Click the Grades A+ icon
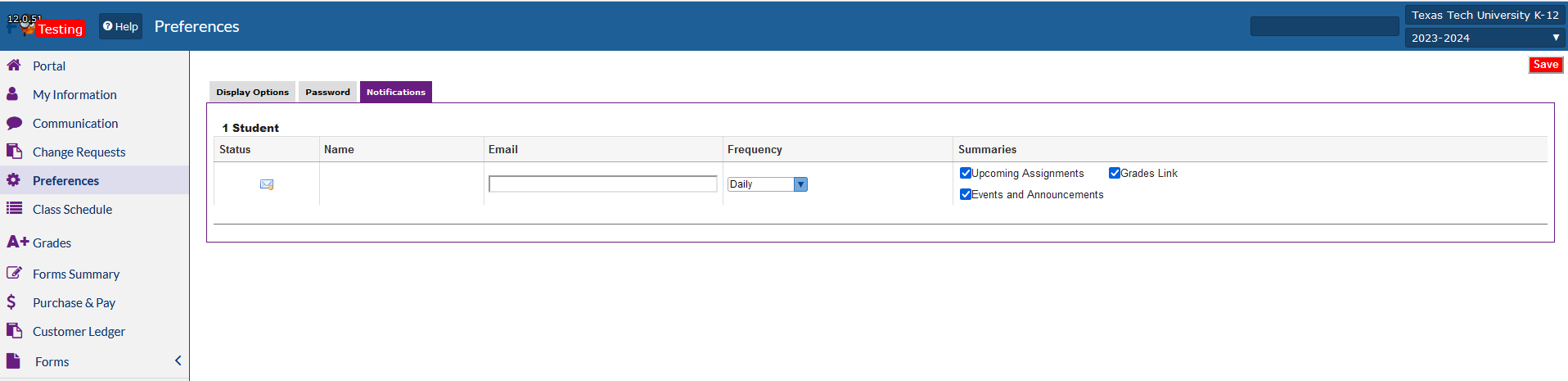Screen dimensions: 1568x381 click(x=18, y=242)
